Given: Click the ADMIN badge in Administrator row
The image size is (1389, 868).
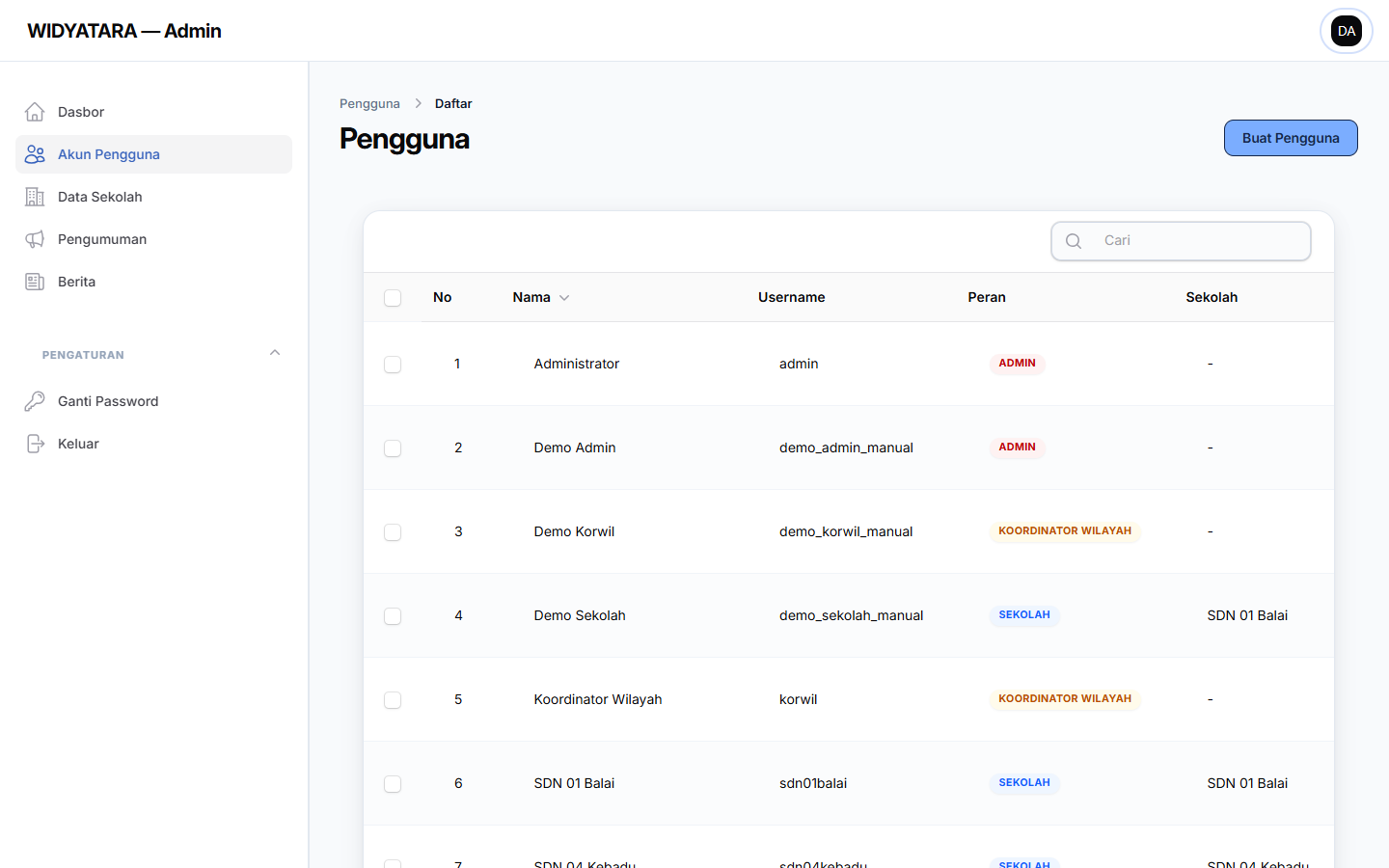Looking at the screenshot, I should tap(1017, 364).
